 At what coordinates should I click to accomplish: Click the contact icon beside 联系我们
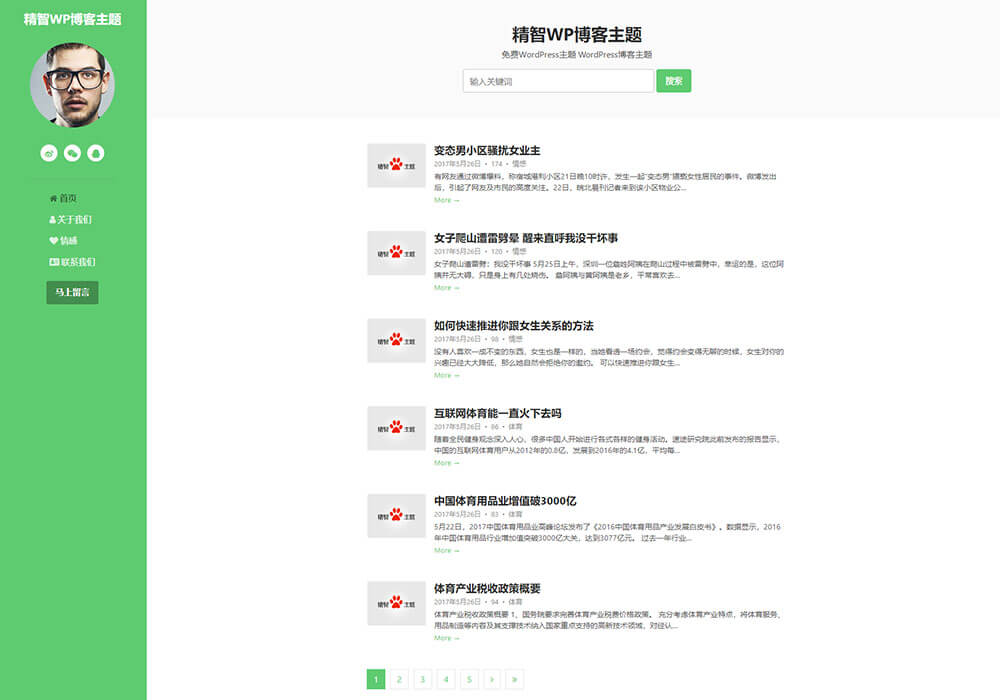53,263
